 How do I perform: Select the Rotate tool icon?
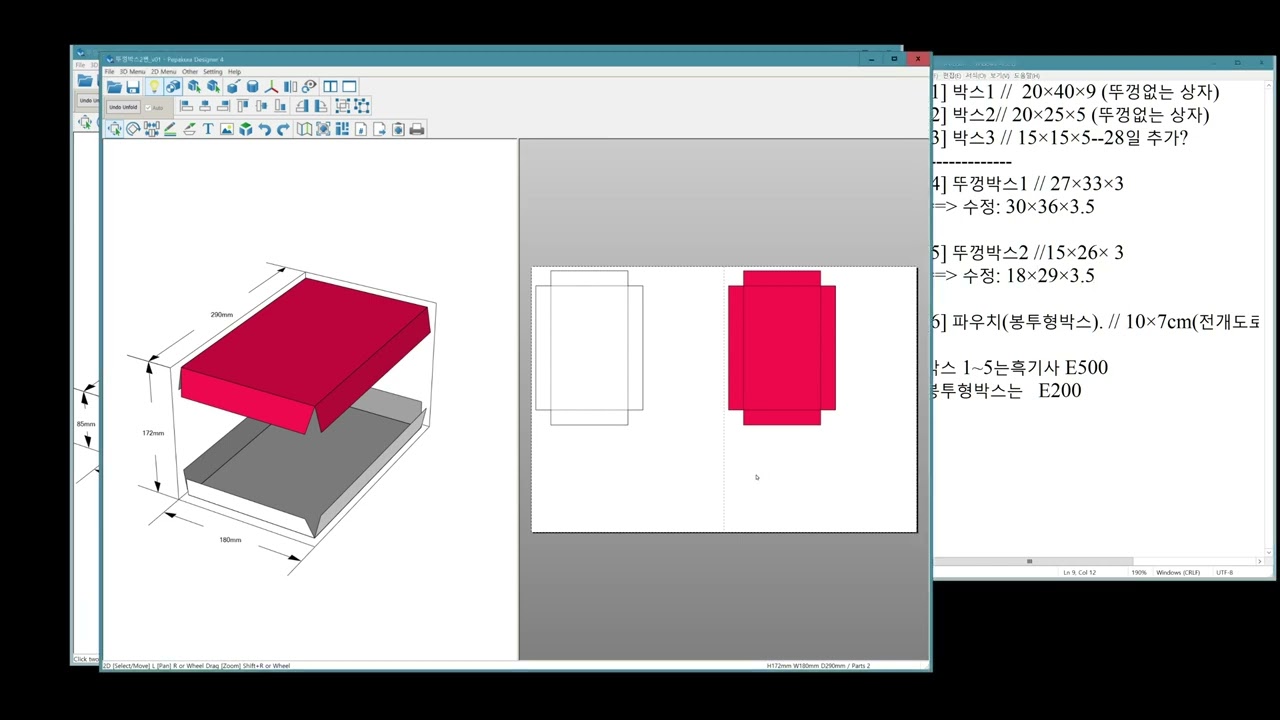[x=133, y=129]
